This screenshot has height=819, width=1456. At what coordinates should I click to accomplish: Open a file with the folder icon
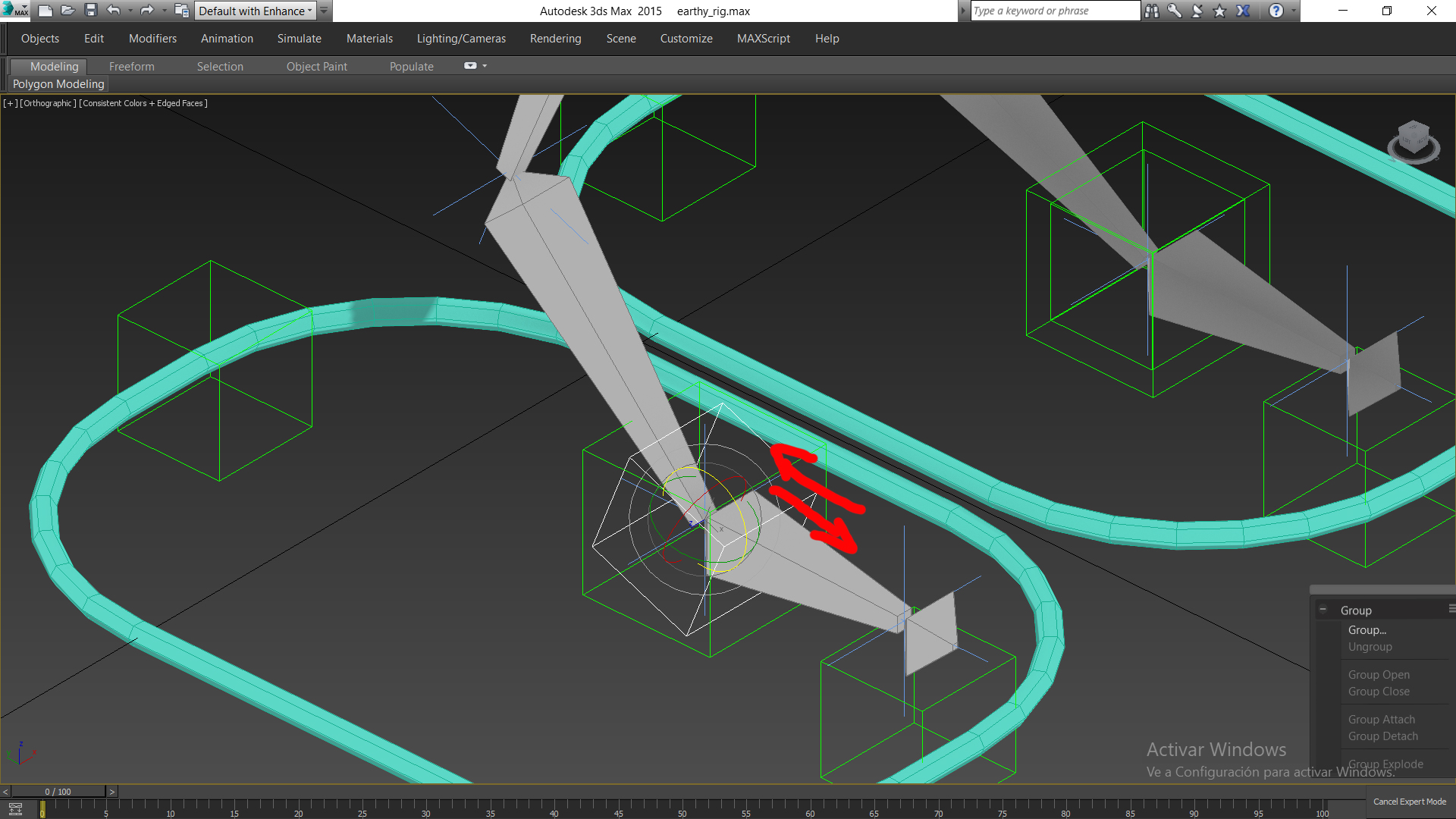(x=67, y=11)
